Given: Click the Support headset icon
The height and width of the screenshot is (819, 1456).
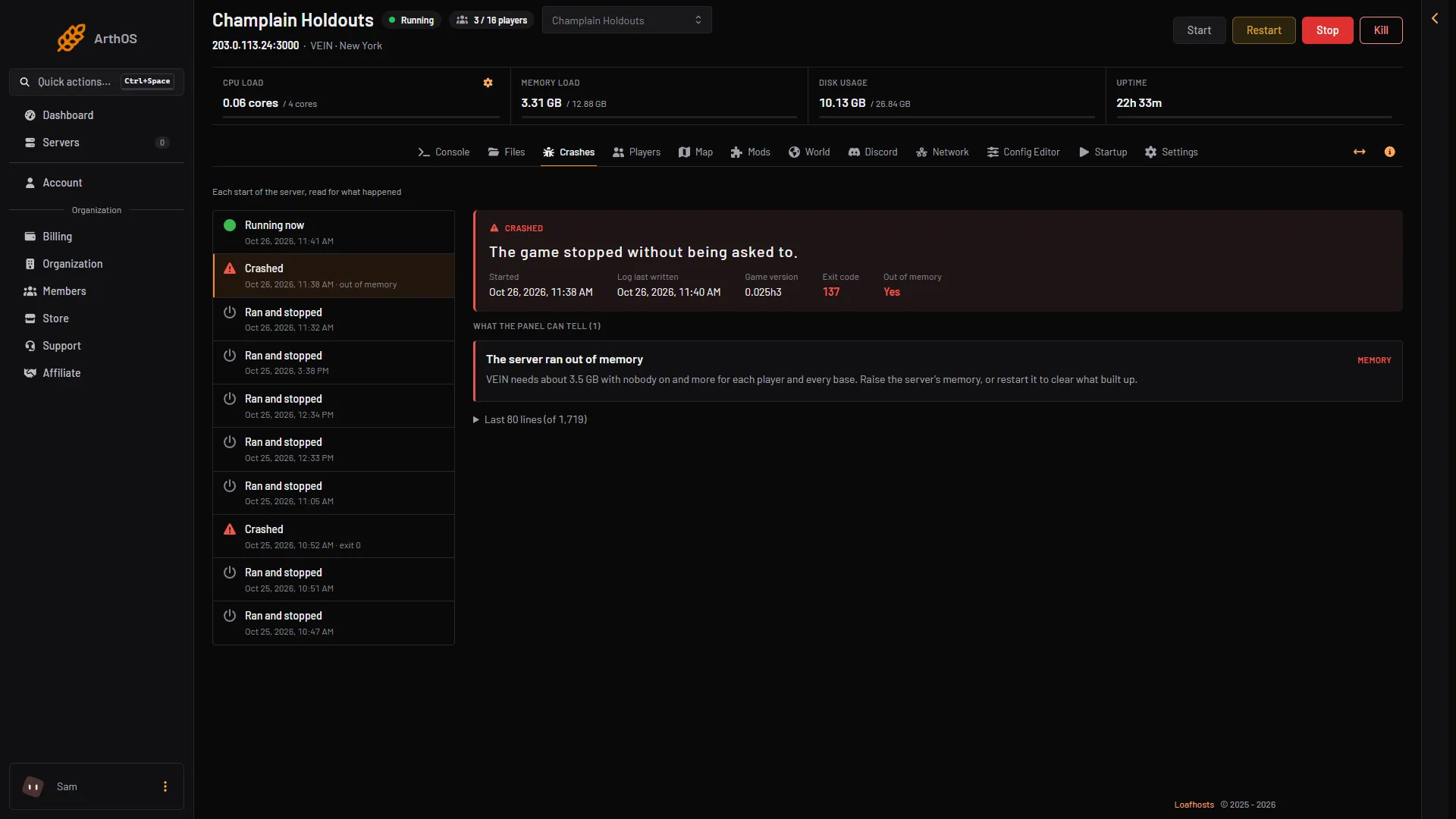Looking at the screenshot, I should click(x=30, y=346).
